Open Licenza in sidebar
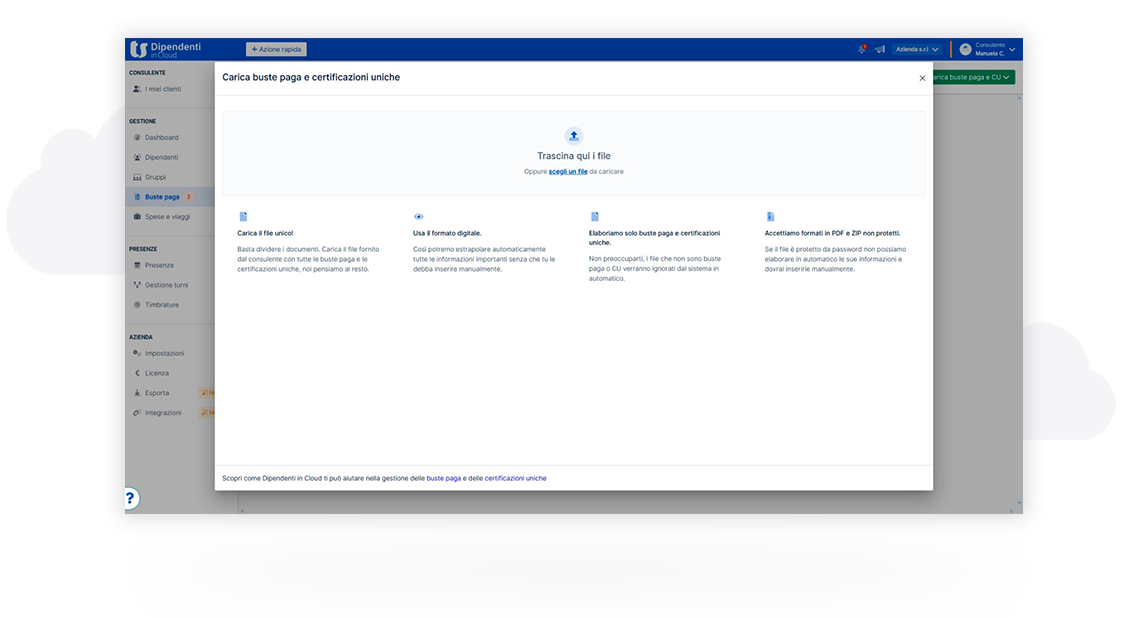 pos(157,373)
